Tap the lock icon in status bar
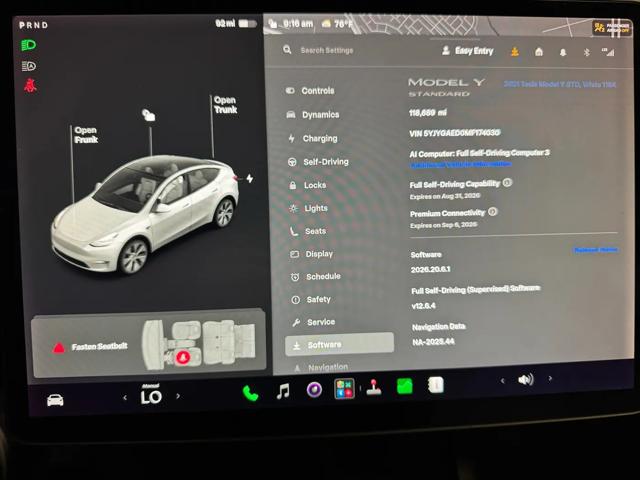The width and height of the screenshot is (640, 480). (x=273, y=23)
